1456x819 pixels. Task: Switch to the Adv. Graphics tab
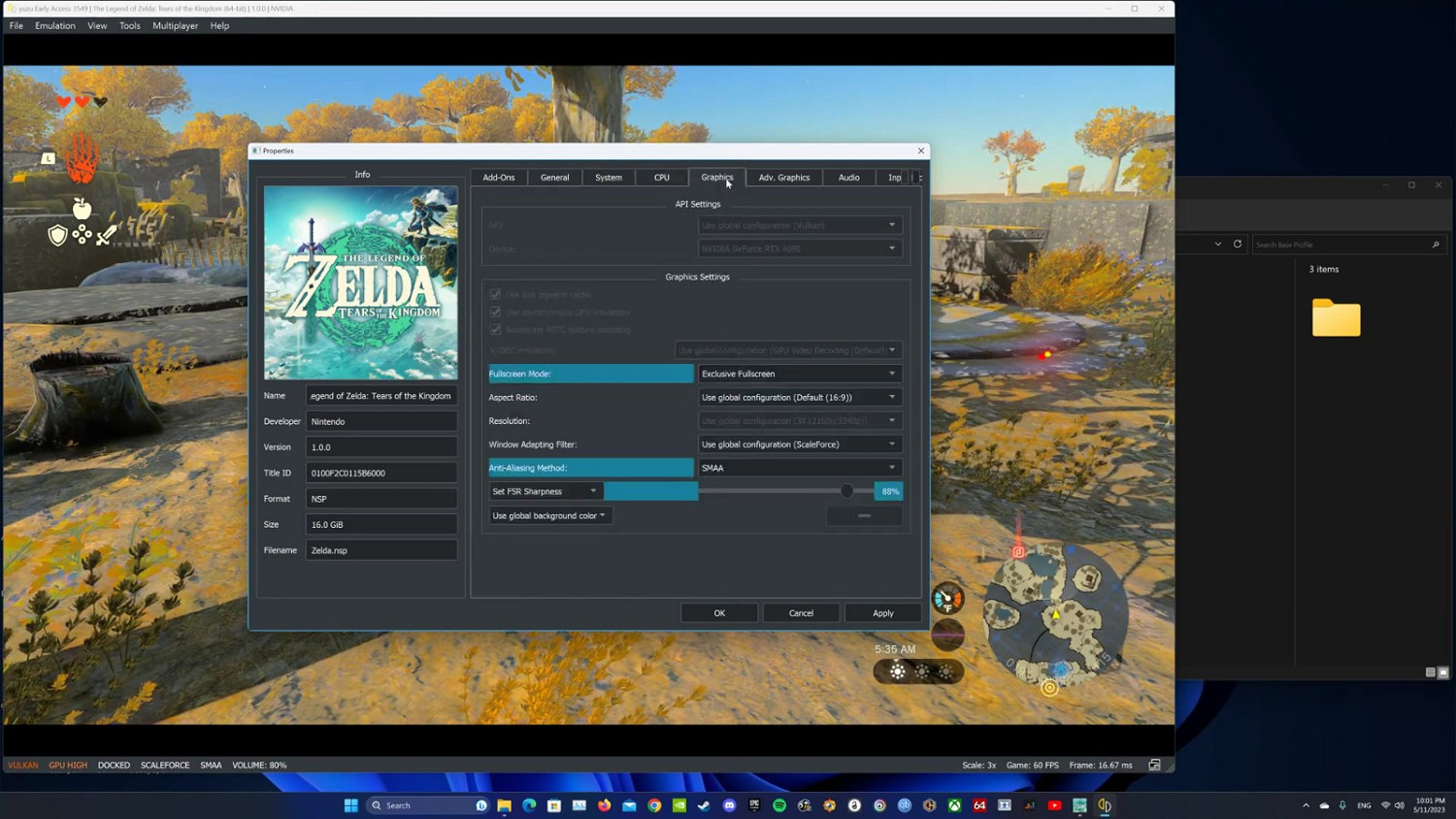pyautogui.click(x=783, y=178)
